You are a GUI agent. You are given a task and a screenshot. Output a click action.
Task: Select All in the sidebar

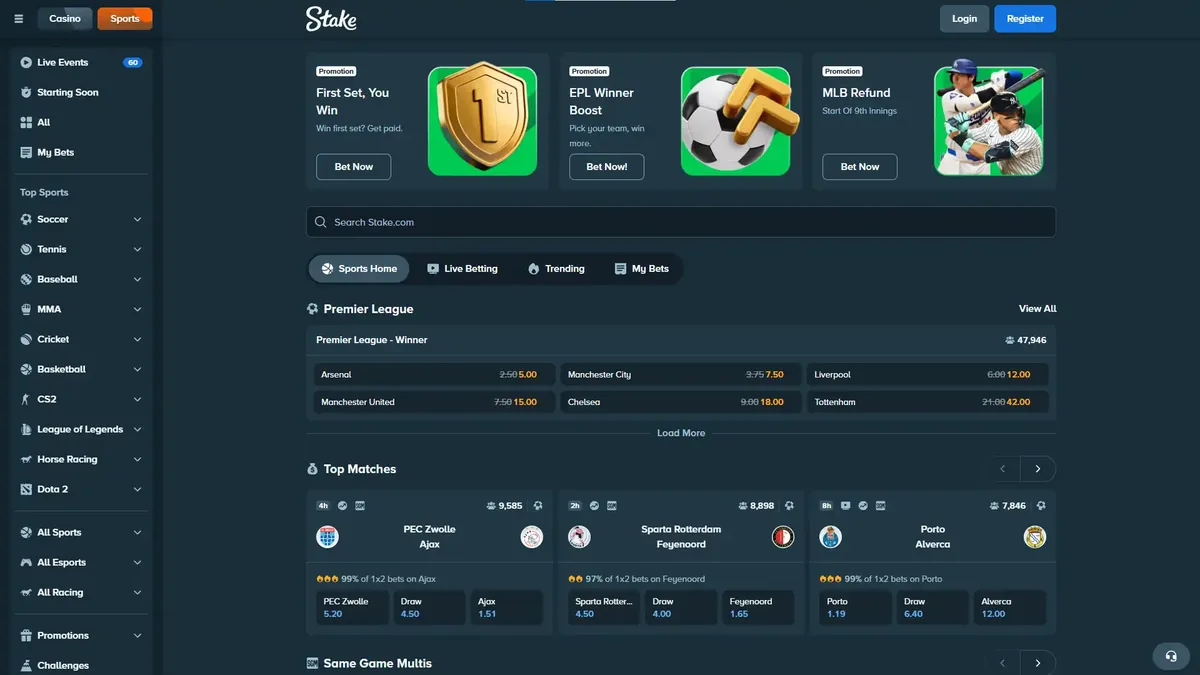click(x=82, y=122)
